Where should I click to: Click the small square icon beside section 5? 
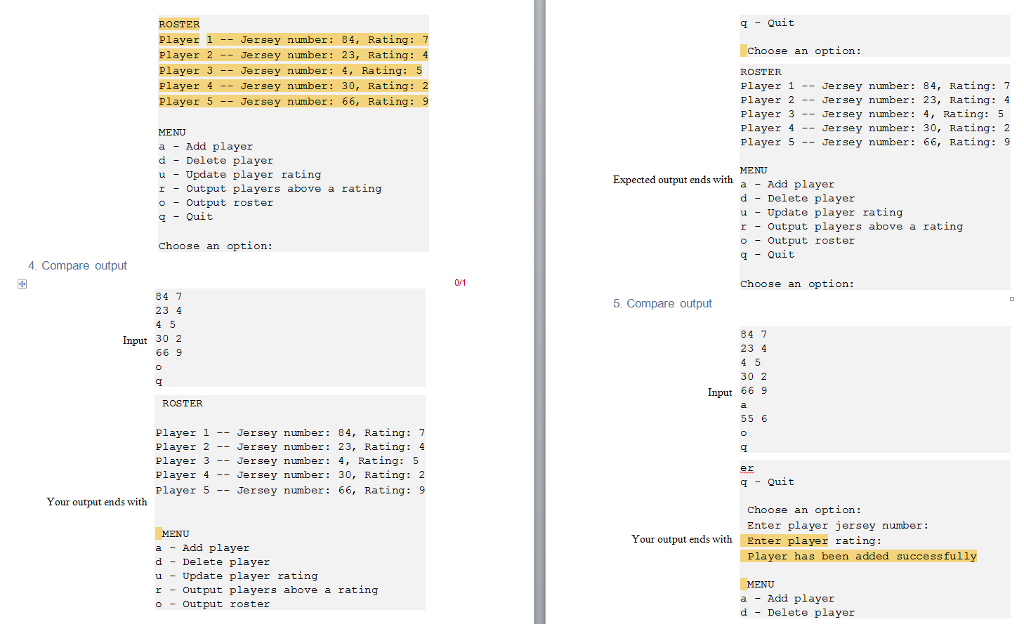click(x=1010, y=298)
